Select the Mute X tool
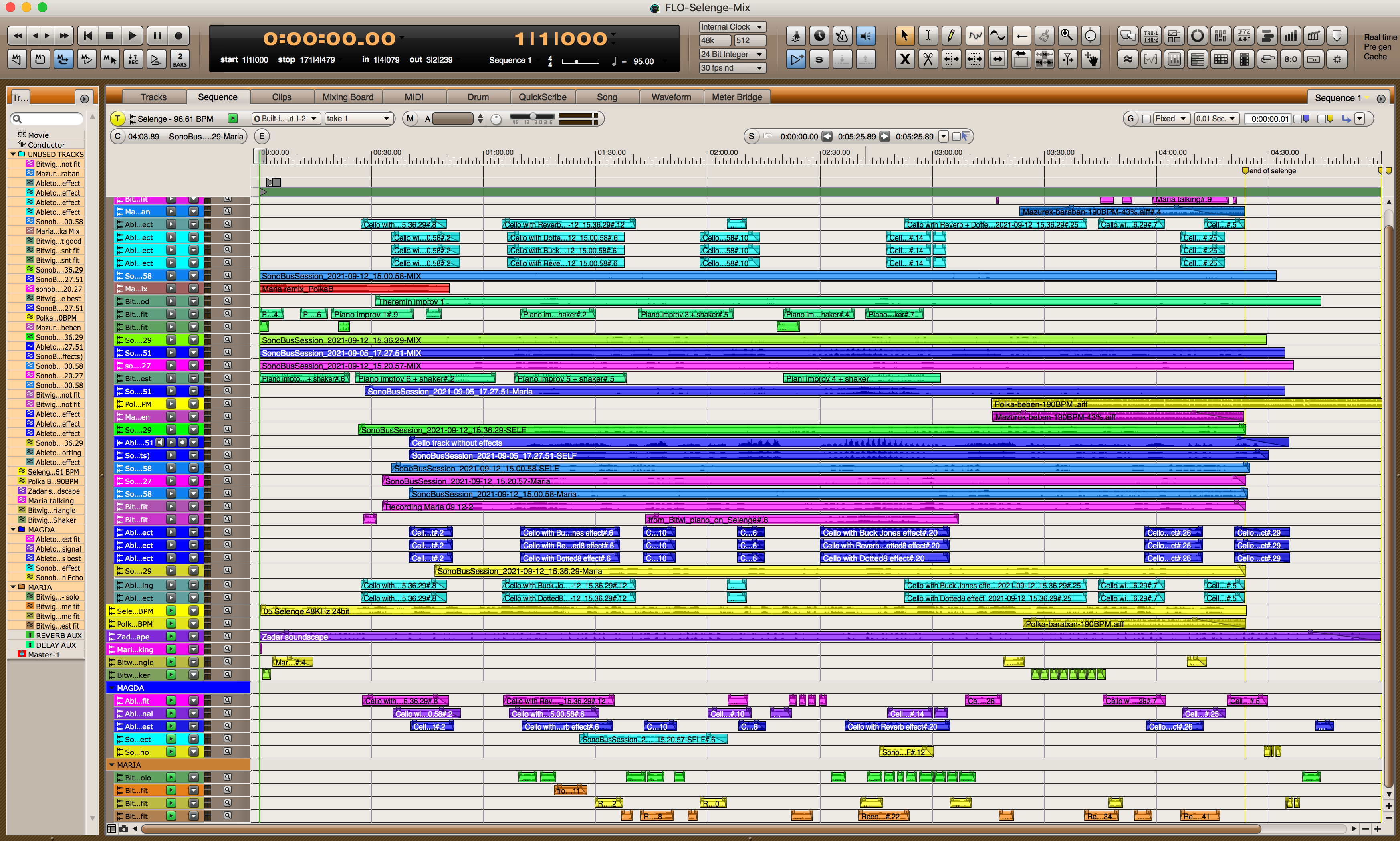The image size is (1400, 841). coord(904,59)
